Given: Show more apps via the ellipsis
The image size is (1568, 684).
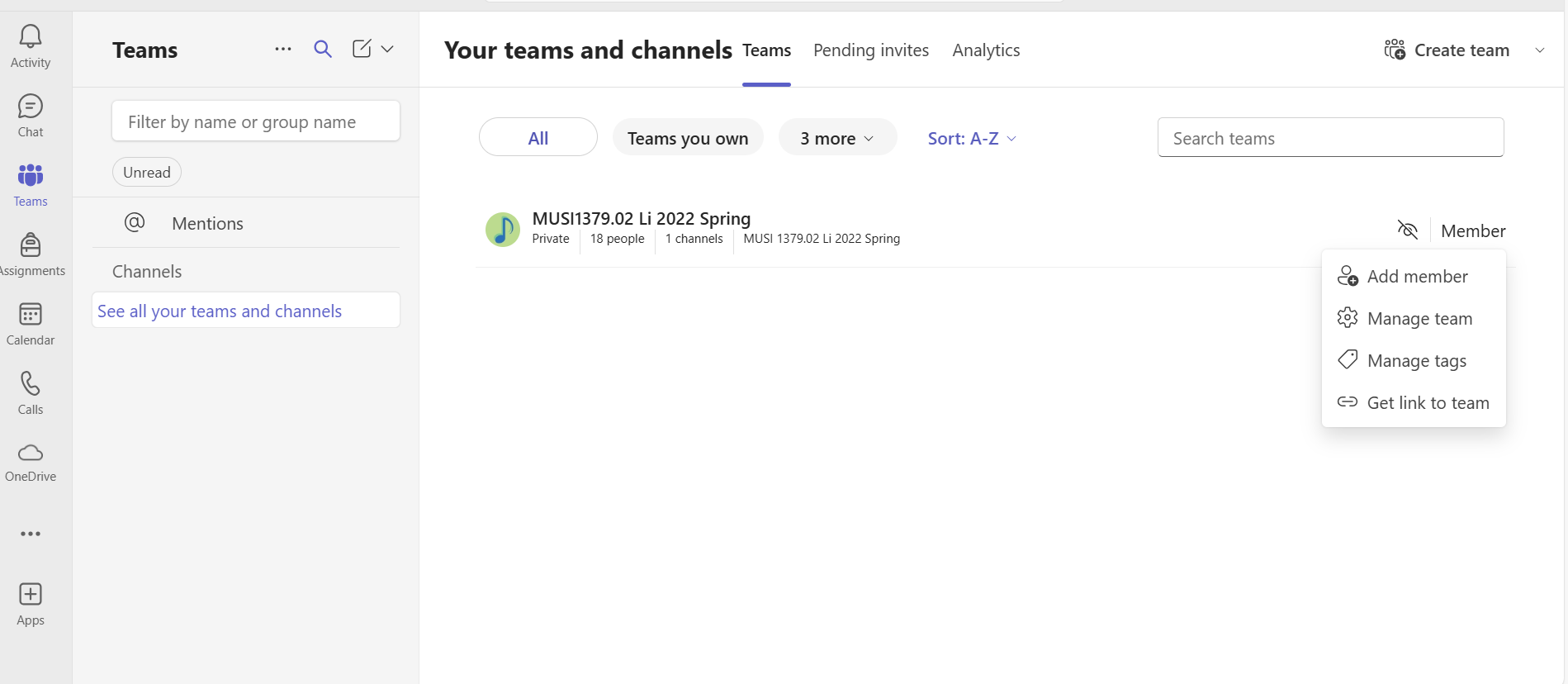Looking at the screenshot, I should 31,534.
